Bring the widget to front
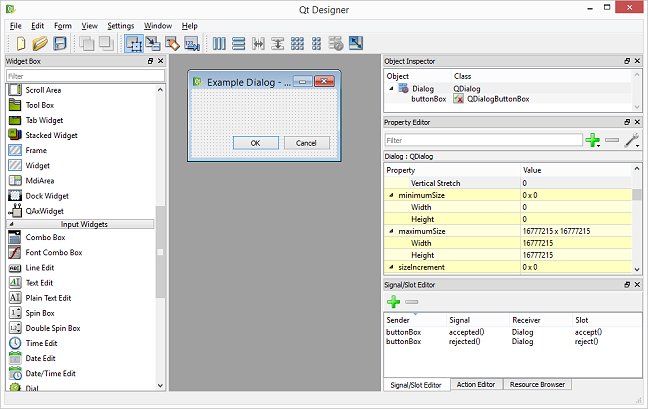This screenshot has height=409, width=648. click(106, 43)
